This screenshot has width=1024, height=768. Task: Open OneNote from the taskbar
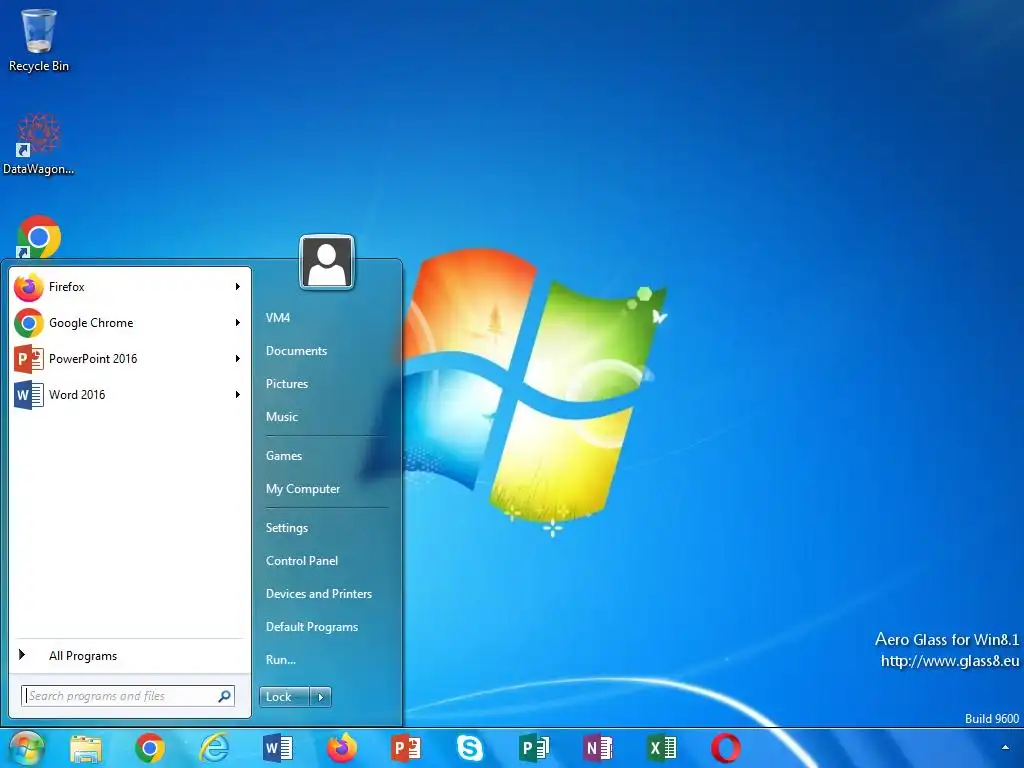(x=598, y=748)
